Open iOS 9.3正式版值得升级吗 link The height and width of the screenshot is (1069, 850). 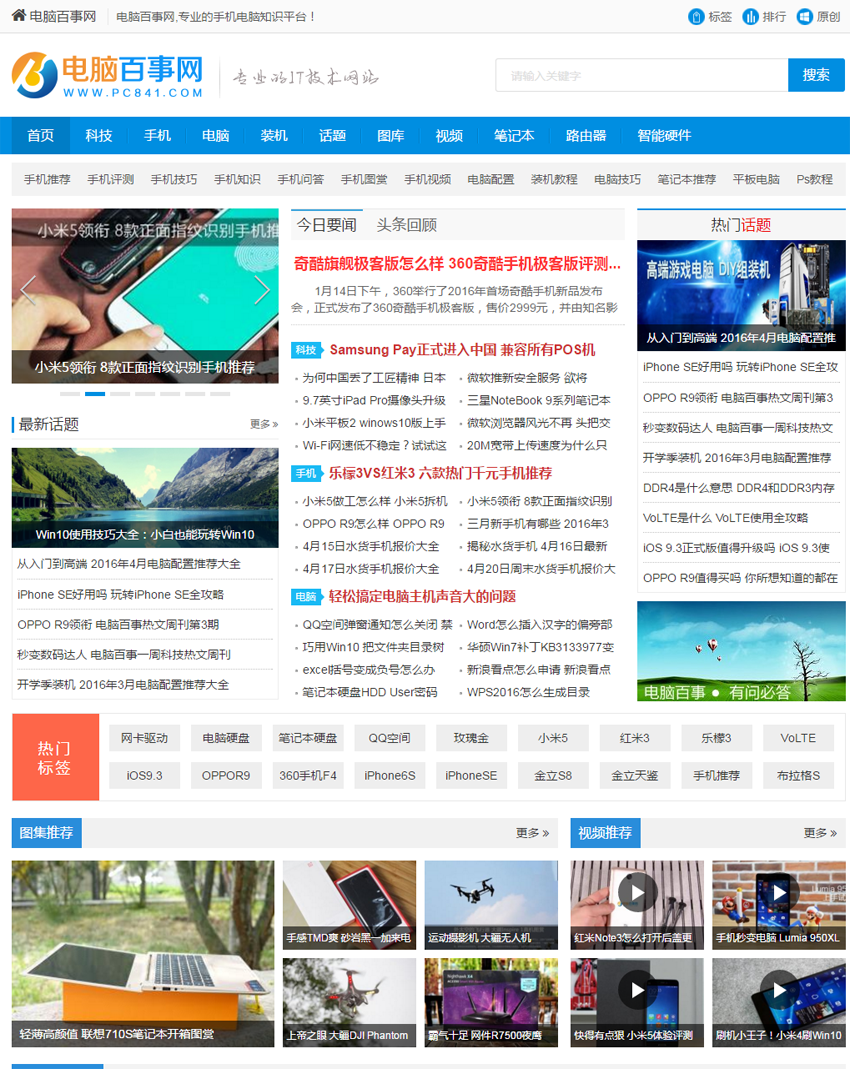735,547
